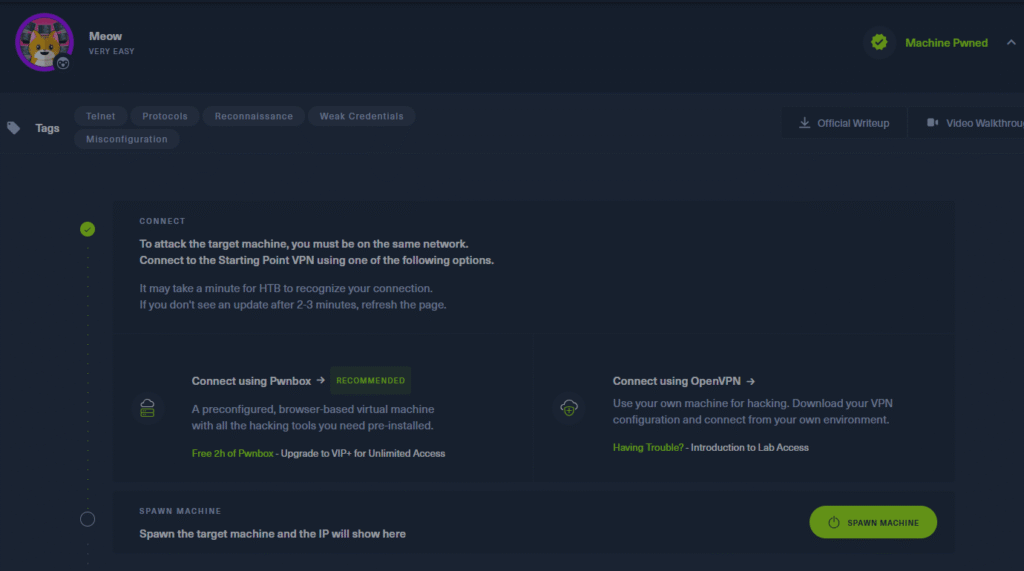The image size is (1024, 571).
Task: Open the Introduction to Lab Access link
Action: coord(749,447)
